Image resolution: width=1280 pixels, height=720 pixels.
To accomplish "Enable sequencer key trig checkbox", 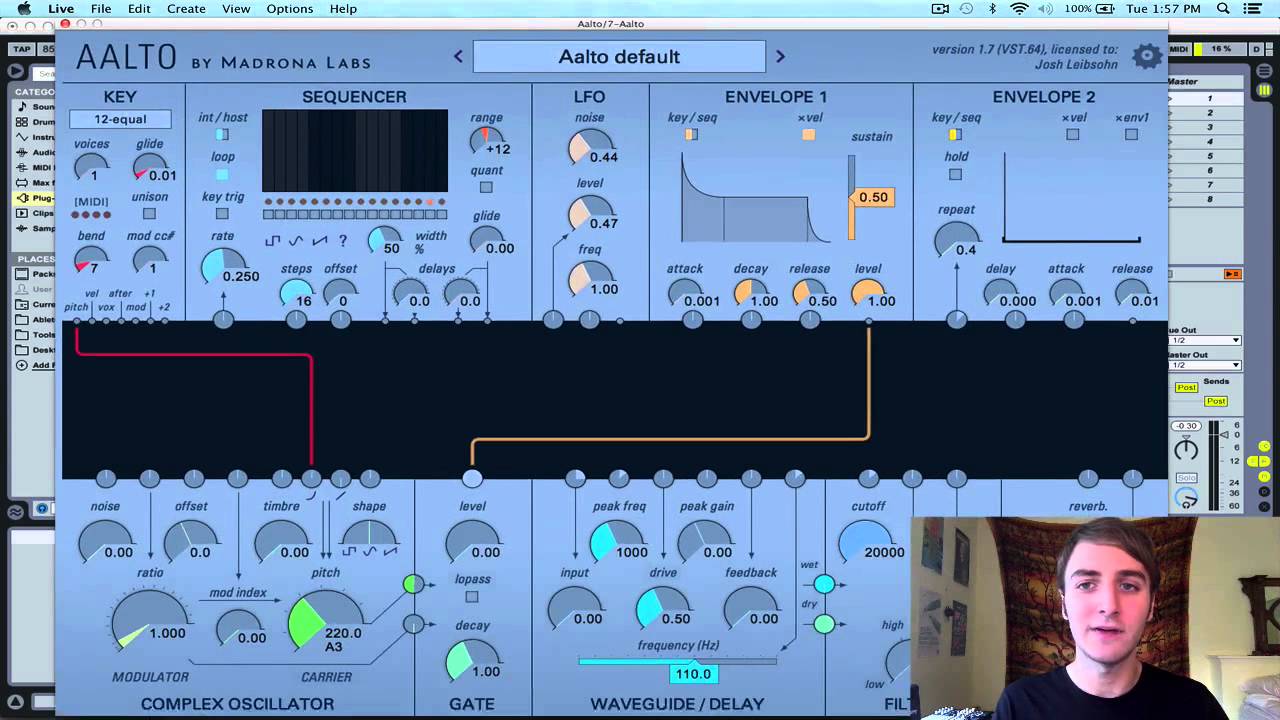I will [x=222, y=213].
